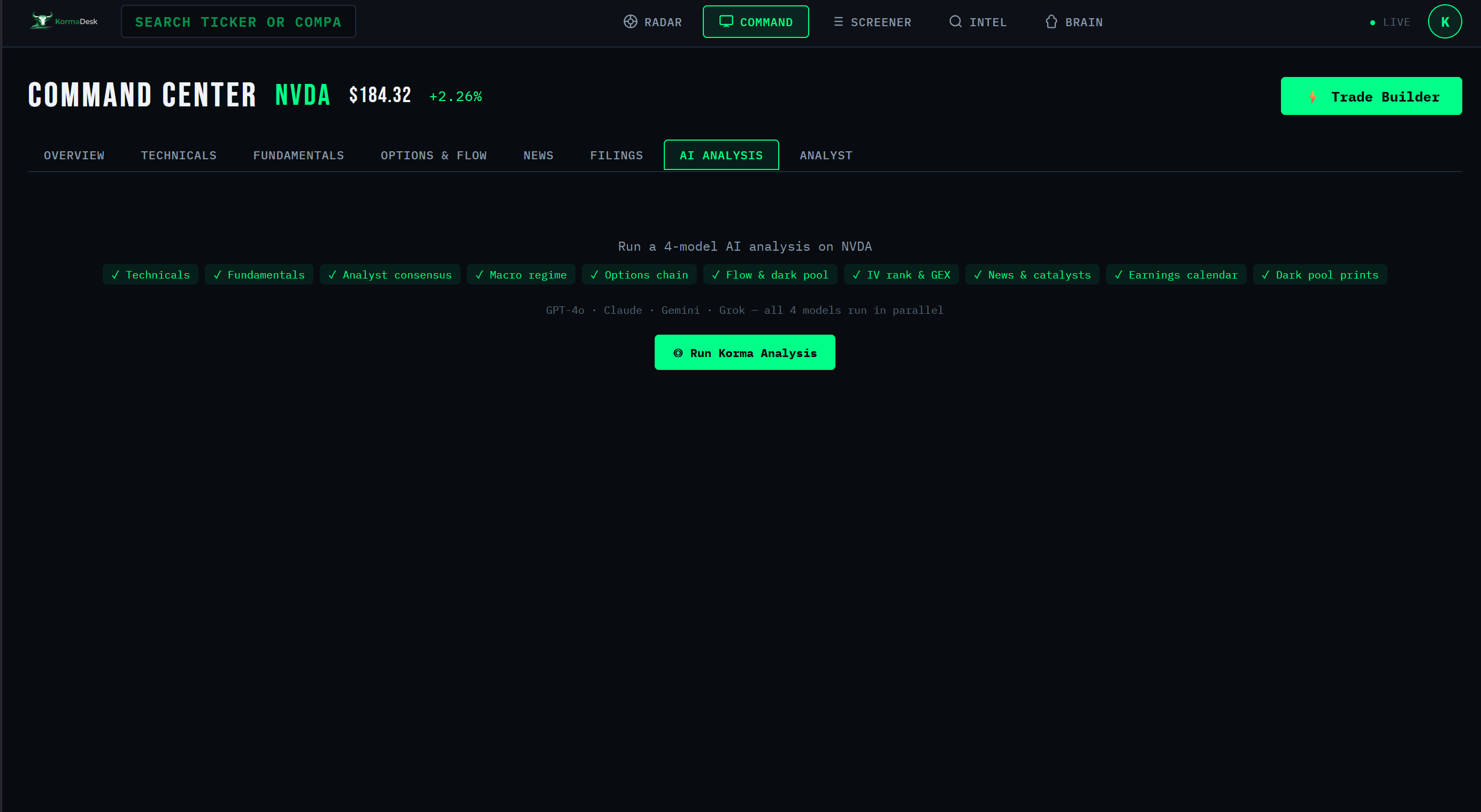Image resolution: width=1481 pixels, height=812 pixels.
Task: Click the Brain nav icon
Action: click(x=1051, y=22)
